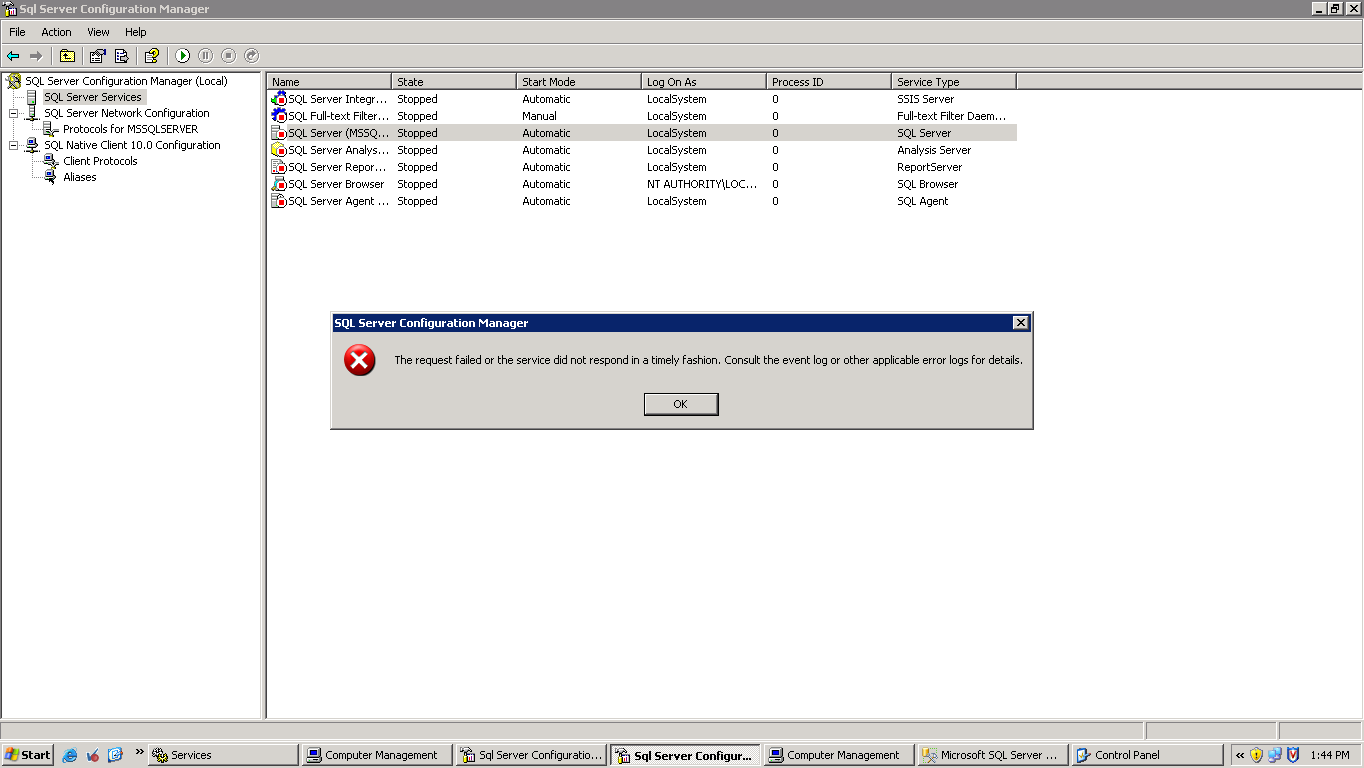Sort by the Name column header
The image size is (1364, 768).
click(x=329, y=82)
